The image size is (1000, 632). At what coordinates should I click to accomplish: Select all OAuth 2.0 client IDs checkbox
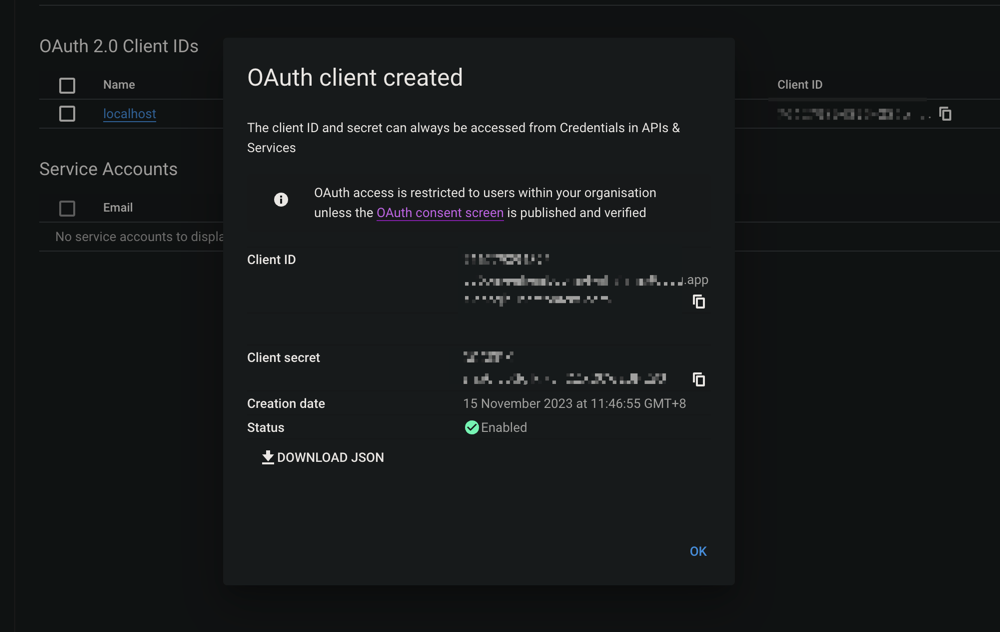point(67,85)
